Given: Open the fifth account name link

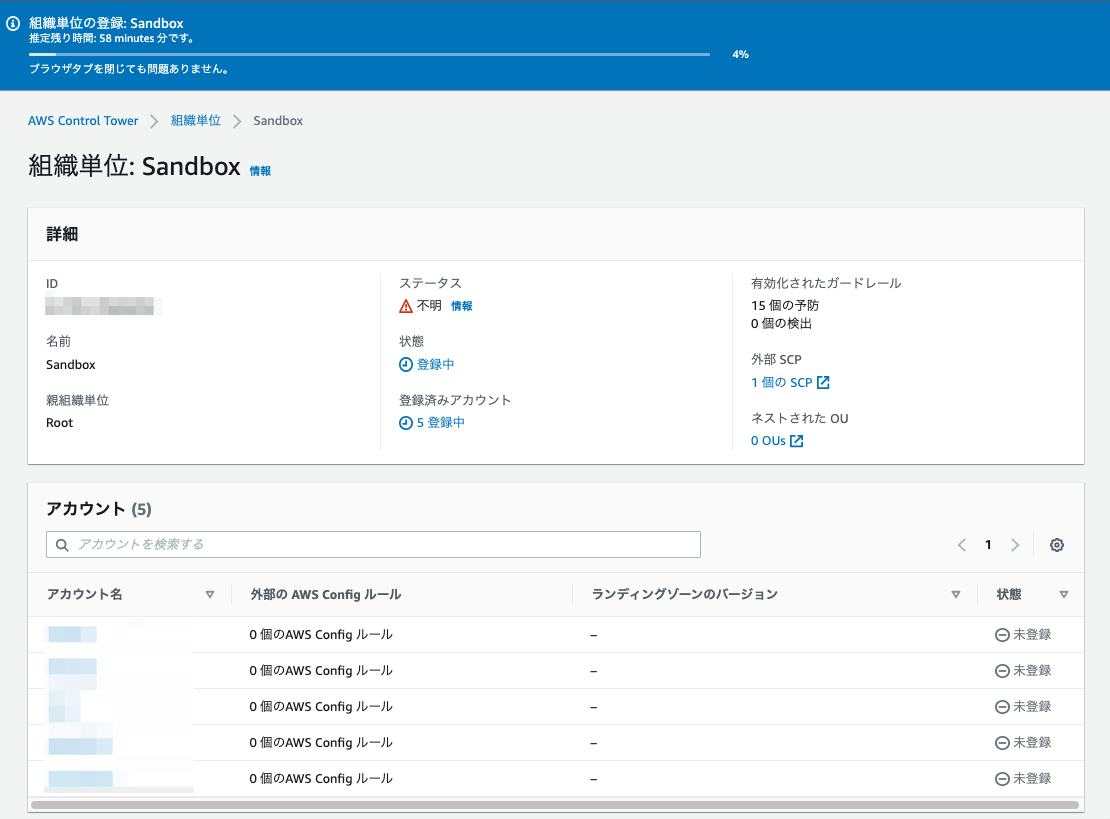Looking at the screenshot, I should pyautogui.click(x=80, y=779).
